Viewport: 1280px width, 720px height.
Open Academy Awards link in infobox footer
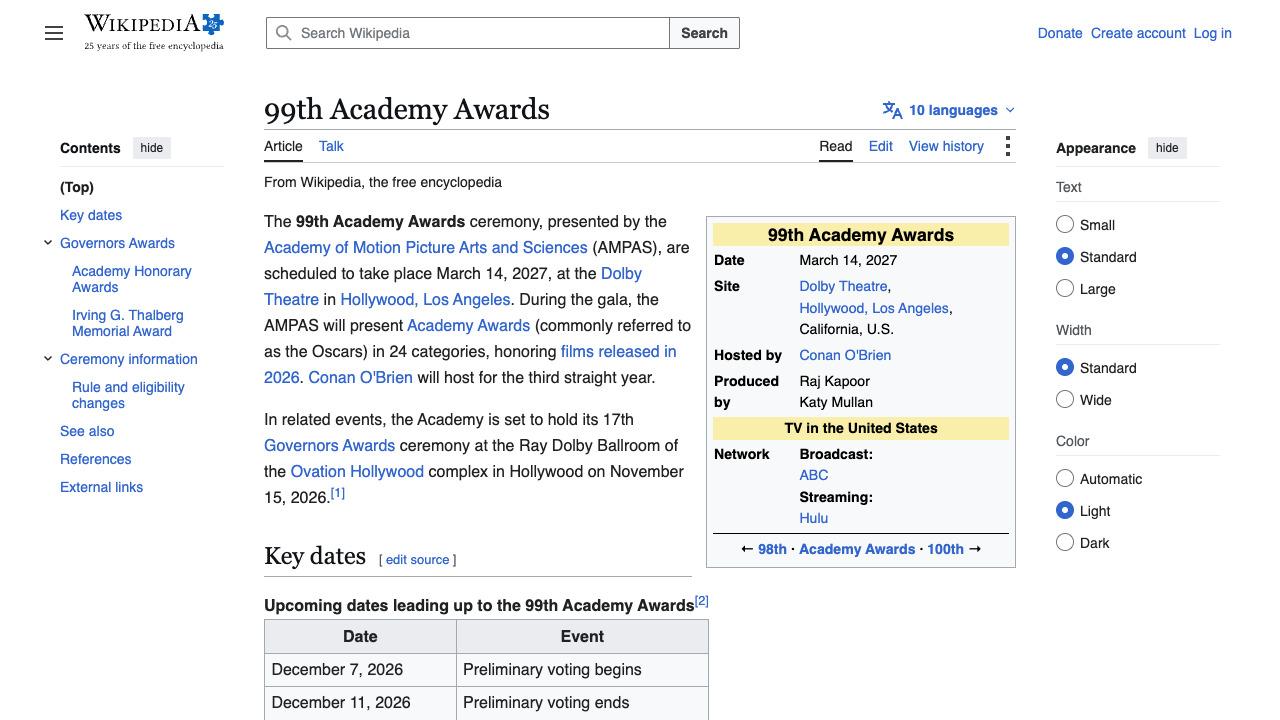857,549
